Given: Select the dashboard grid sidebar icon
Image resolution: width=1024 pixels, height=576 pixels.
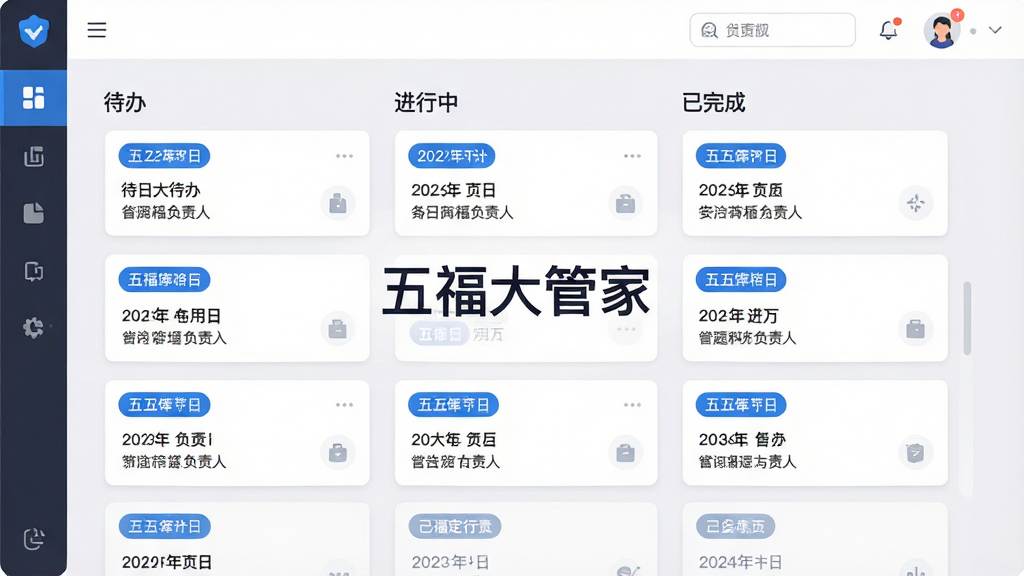Looking at the screenshot, I should pyautogui.click(x=33, y=98).
